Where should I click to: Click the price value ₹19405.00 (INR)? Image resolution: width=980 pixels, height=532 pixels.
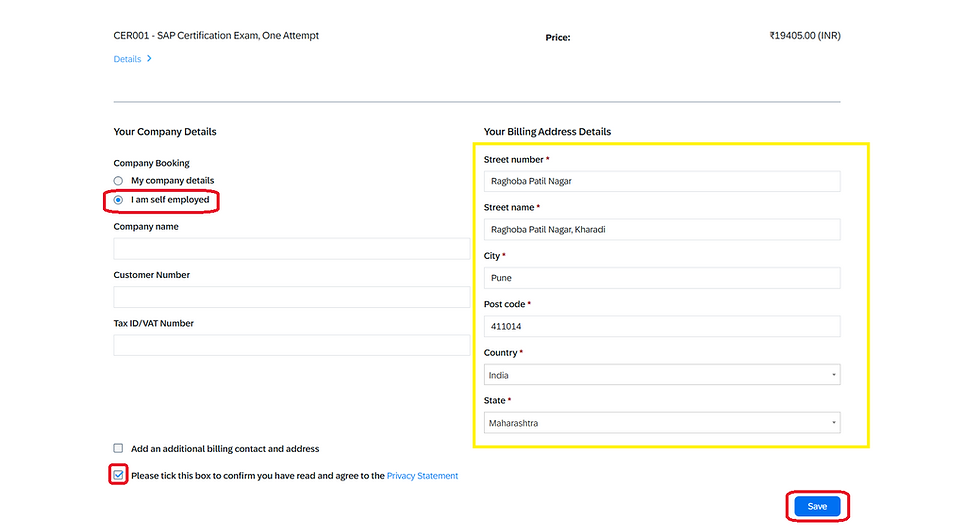point(805,36)
